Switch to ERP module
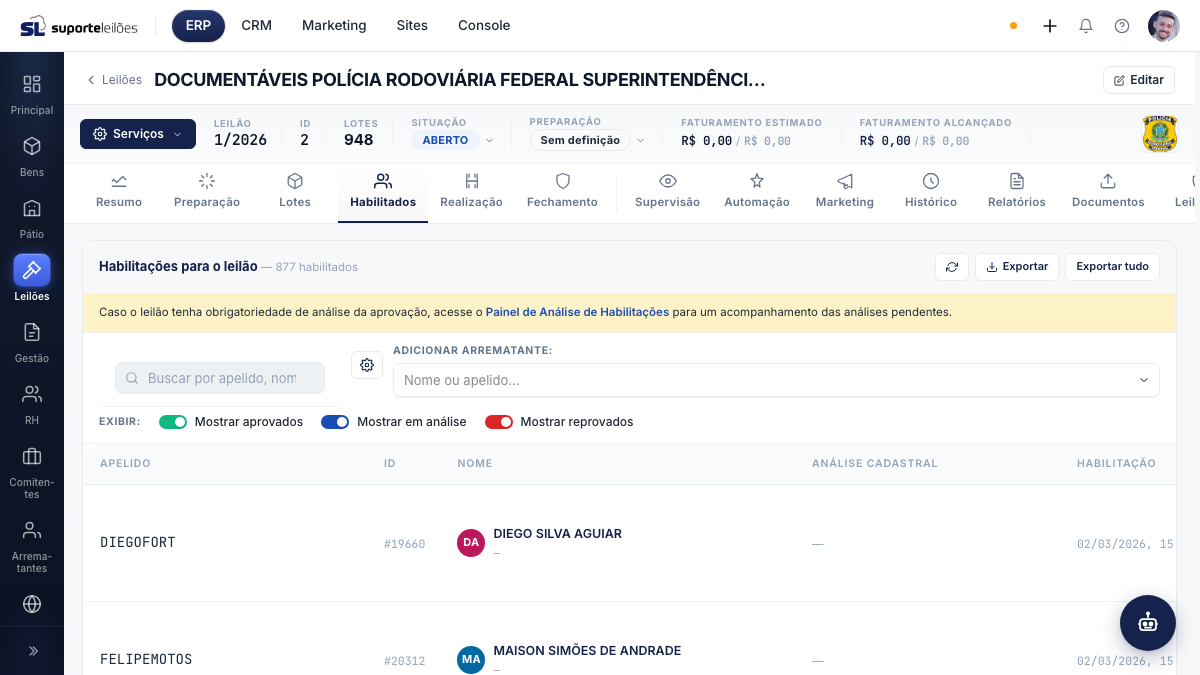Screen dimensions: 1200x675 tap(198, 26)
